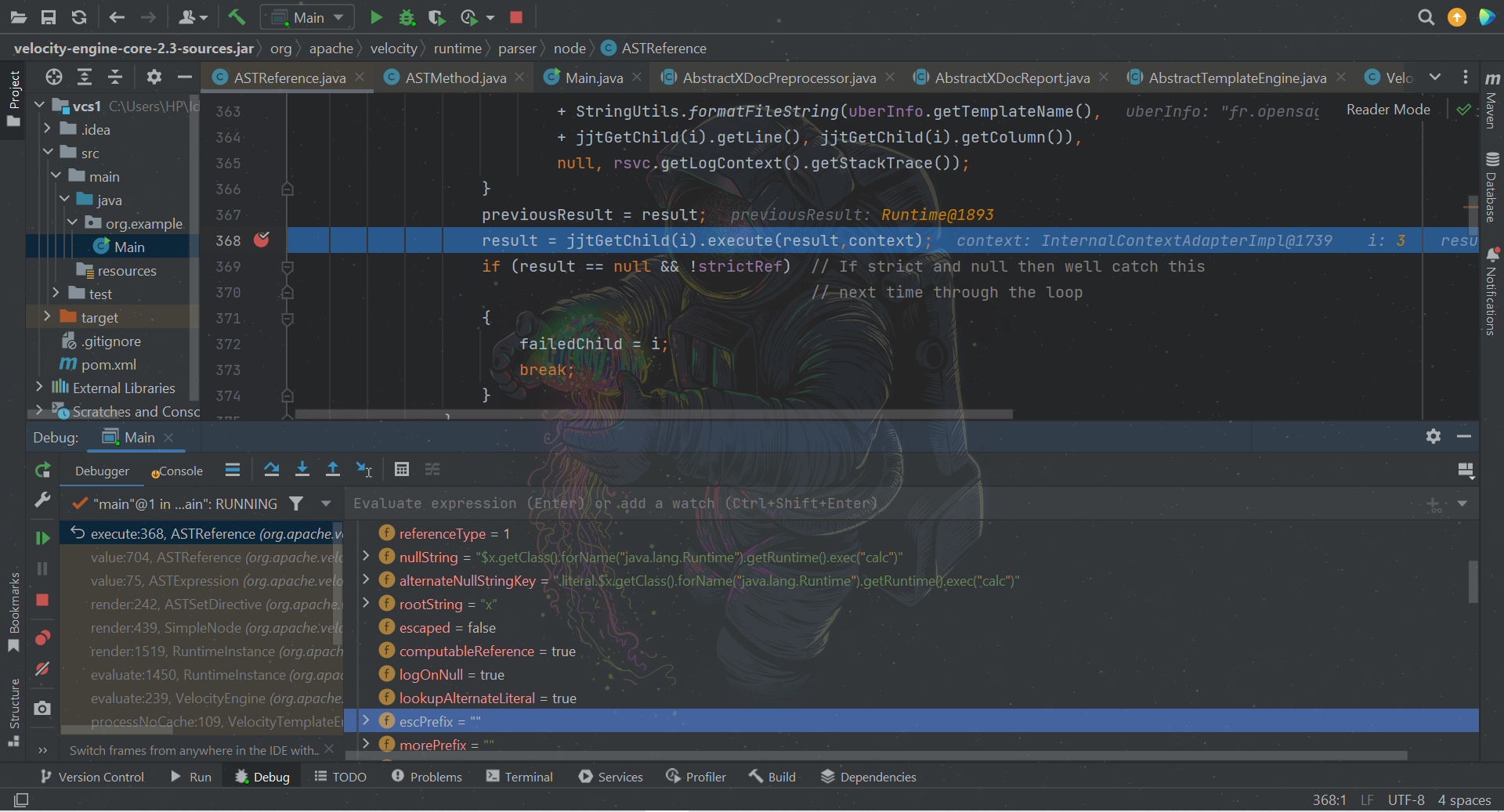Click the UTF-8 encoding status item
Image resolution: width=1504 pixels, height=812 pixels.
(1406, 799)
